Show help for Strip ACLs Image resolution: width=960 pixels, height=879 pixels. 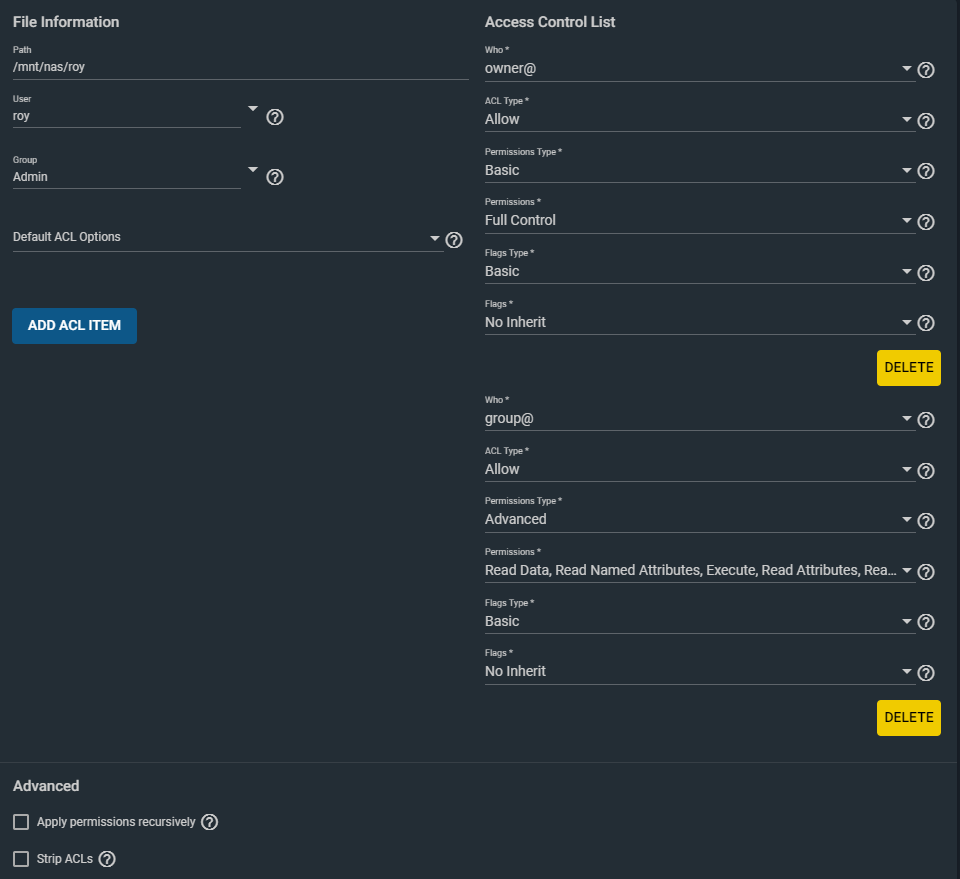click(107, 859)
